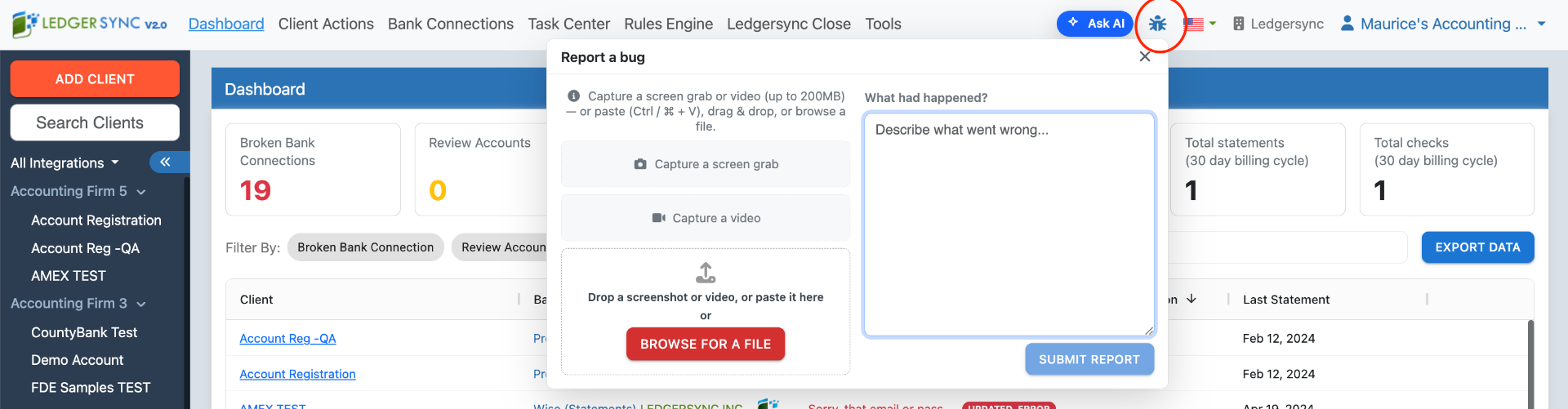Click Capture a screen grab button
1568x409 pixels.
coord(706,164)
